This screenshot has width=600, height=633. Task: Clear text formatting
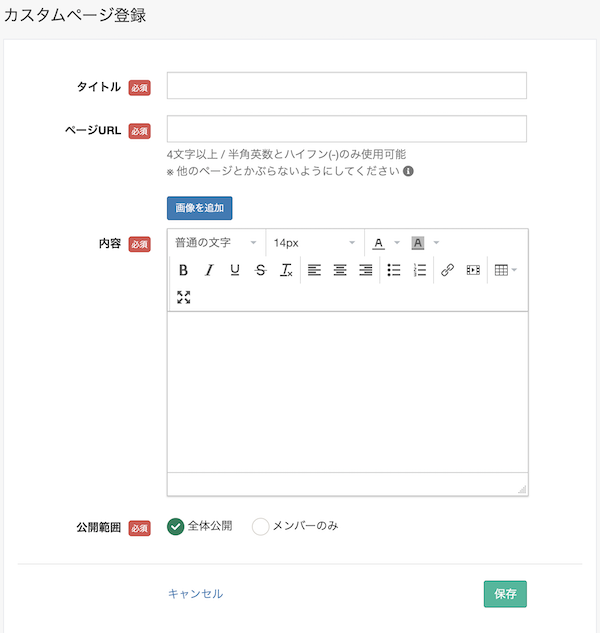click(x=286, y=270)
